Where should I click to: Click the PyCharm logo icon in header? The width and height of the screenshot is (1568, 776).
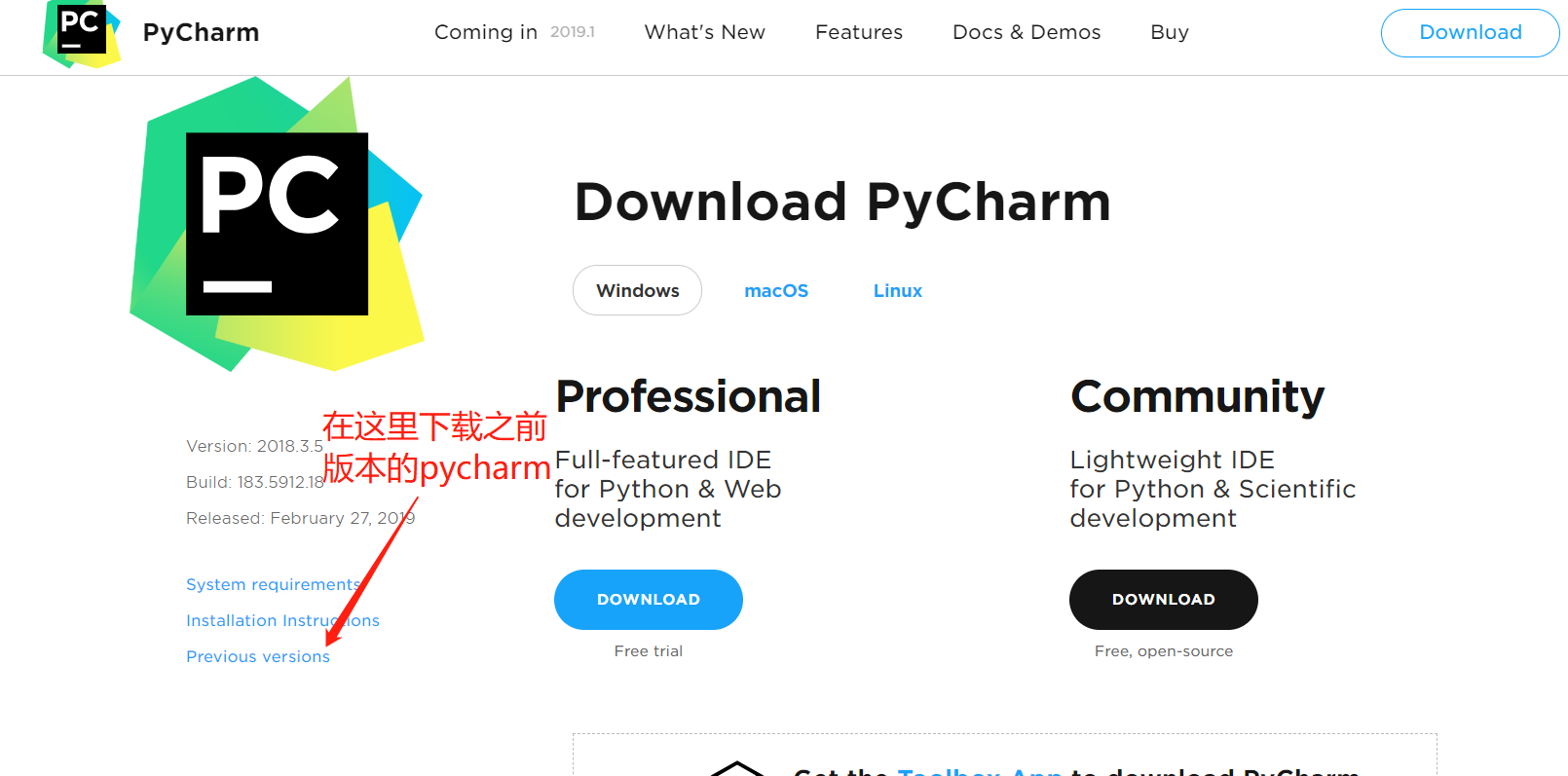point(82,34)
